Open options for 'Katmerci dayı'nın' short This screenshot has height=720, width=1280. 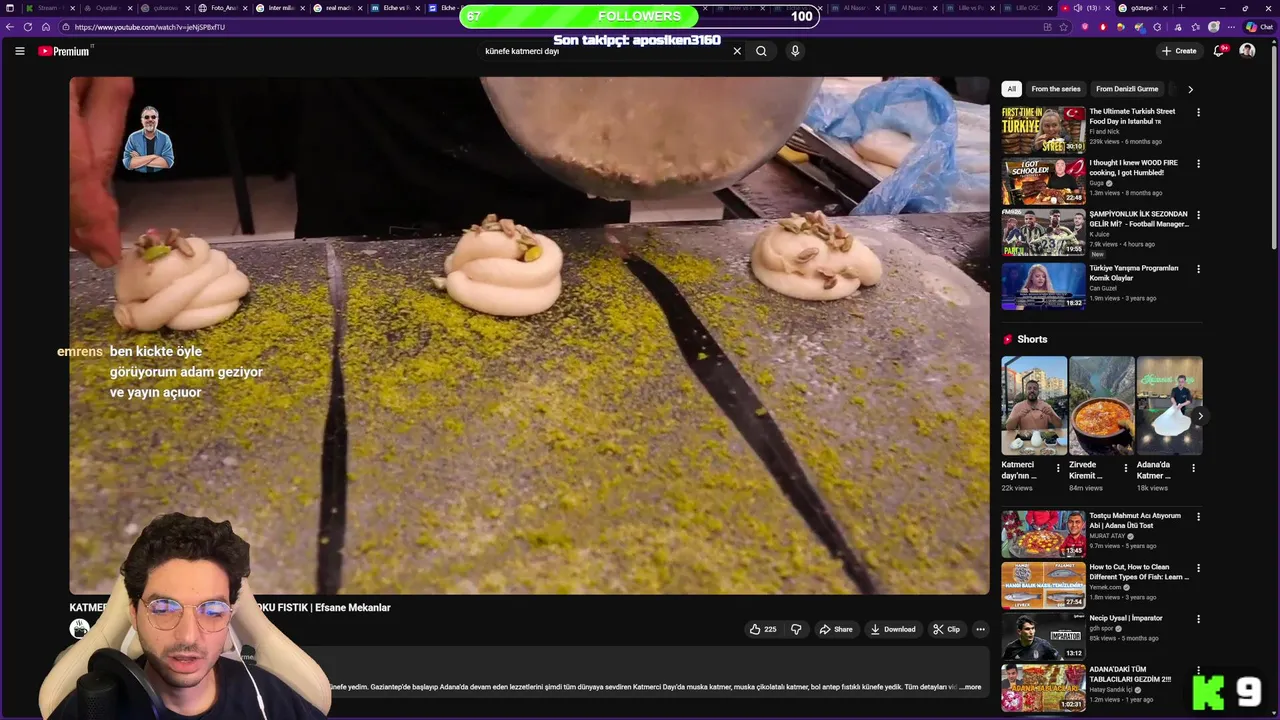tap(1058, 467)
